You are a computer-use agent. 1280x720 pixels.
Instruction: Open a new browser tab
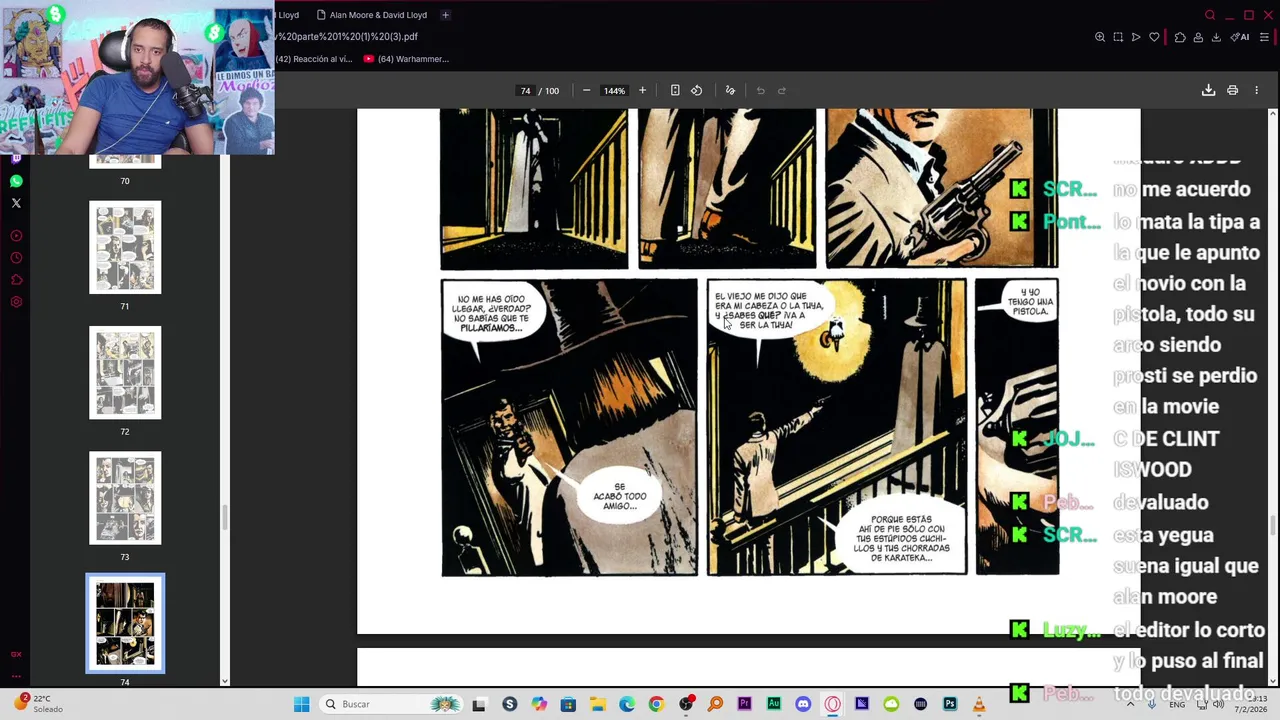click(x=445, y=15)
